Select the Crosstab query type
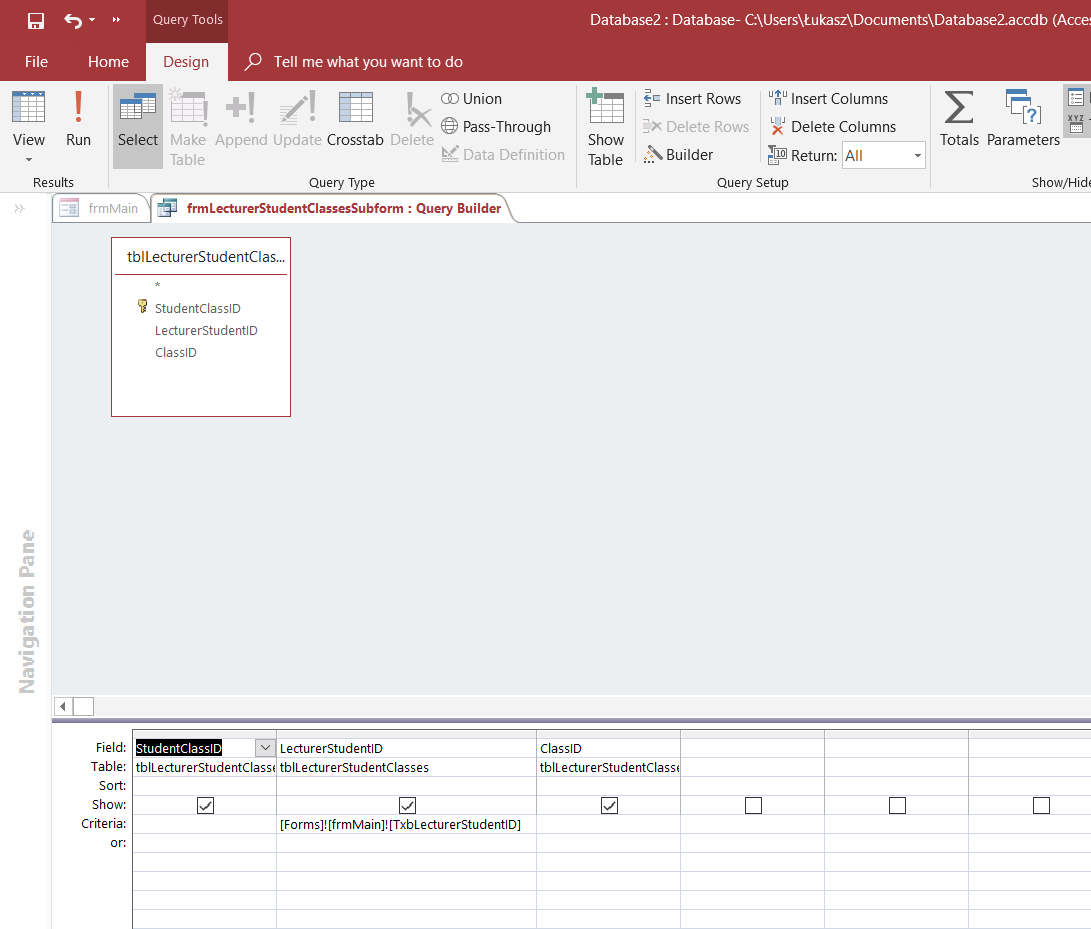This screenshot has width=1091, height=929. pos(355,120)
